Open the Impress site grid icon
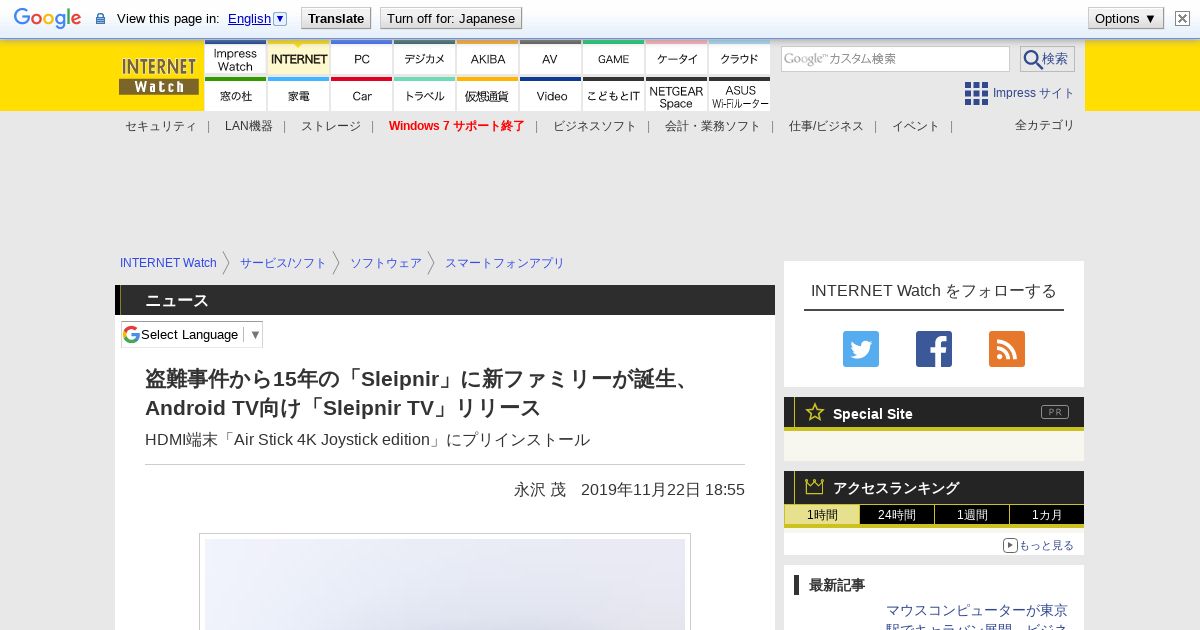Image resolution: width=1200 pixels, height=630 pixels. tap(976, 93)
